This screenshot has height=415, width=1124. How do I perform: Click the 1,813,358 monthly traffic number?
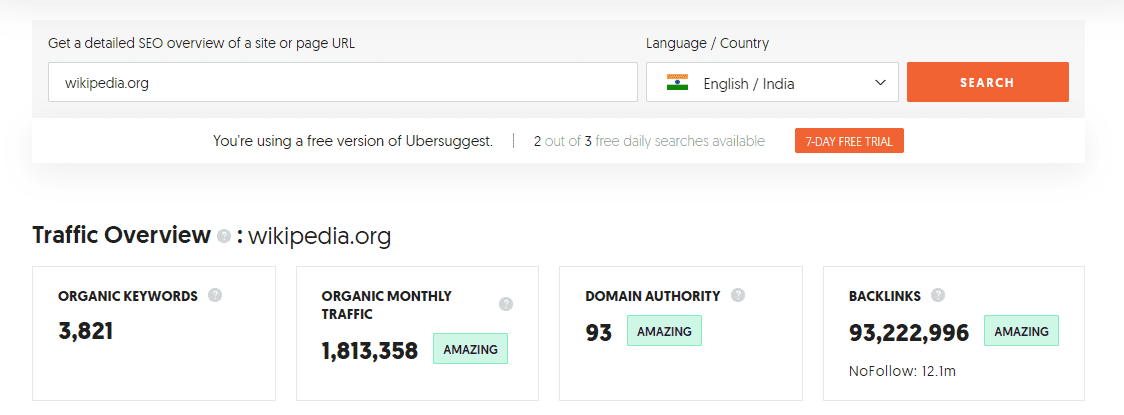pos(370,350)
